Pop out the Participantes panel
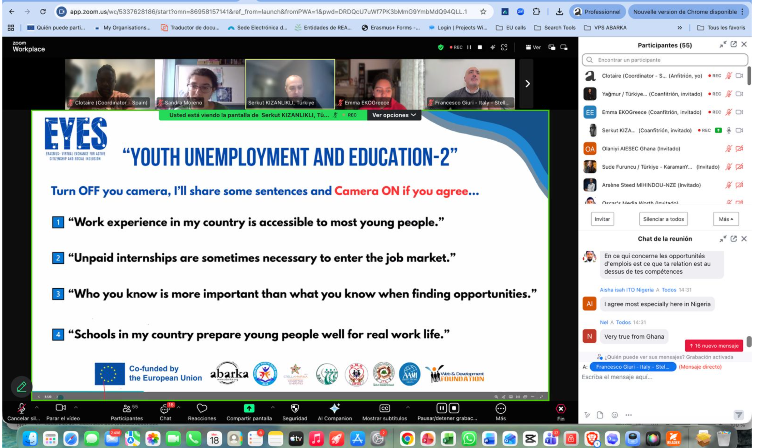 point(733,45)
